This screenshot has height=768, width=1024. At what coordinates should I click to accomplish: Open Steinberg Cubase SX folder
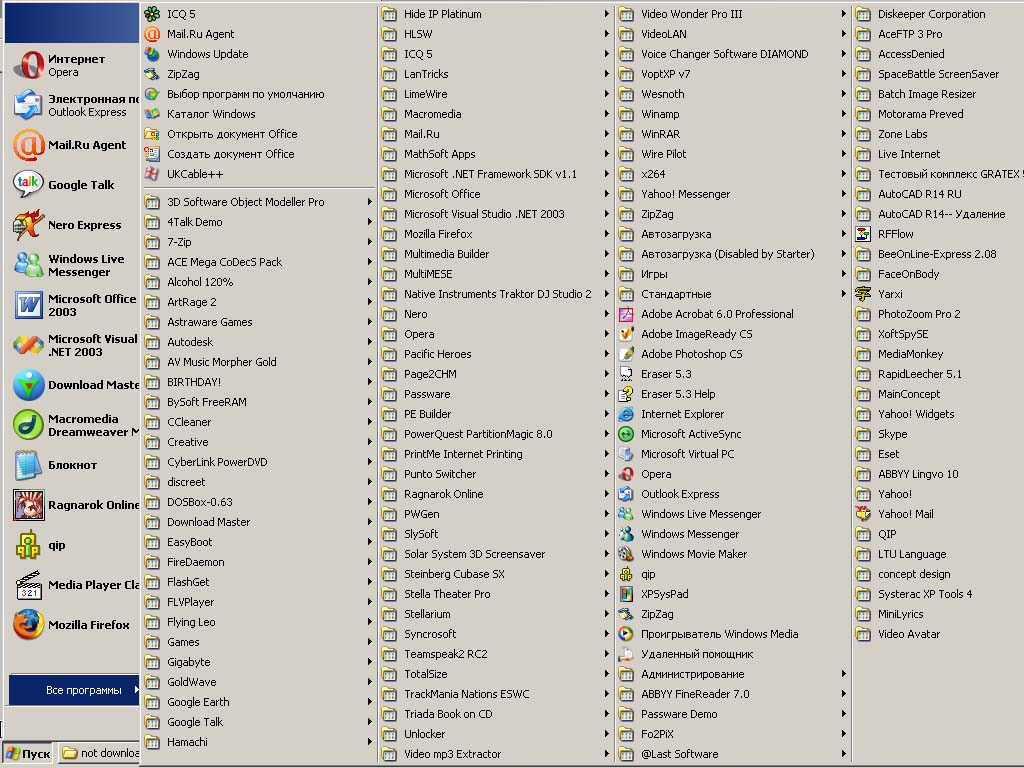click(x=496, y=574)
